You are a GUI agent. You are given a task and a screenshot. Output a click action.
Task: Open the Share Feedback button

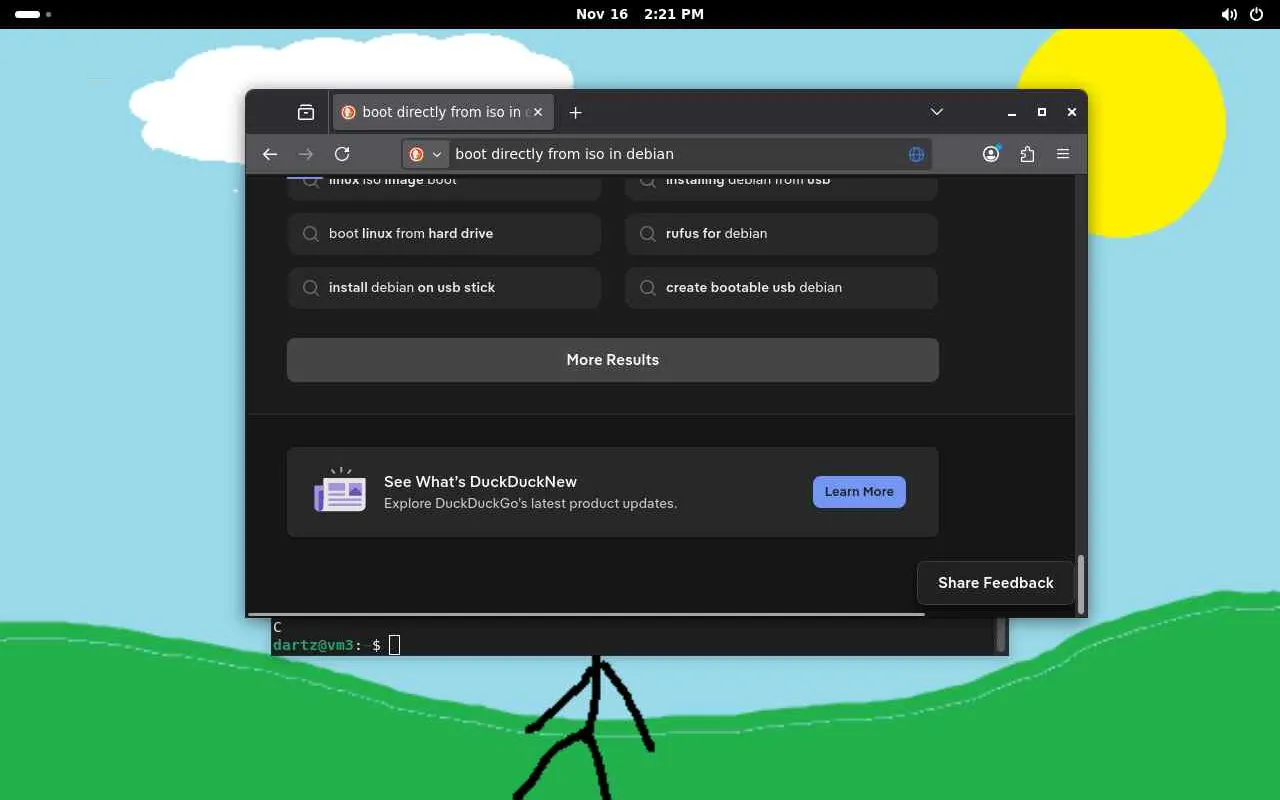coord(996,583)
